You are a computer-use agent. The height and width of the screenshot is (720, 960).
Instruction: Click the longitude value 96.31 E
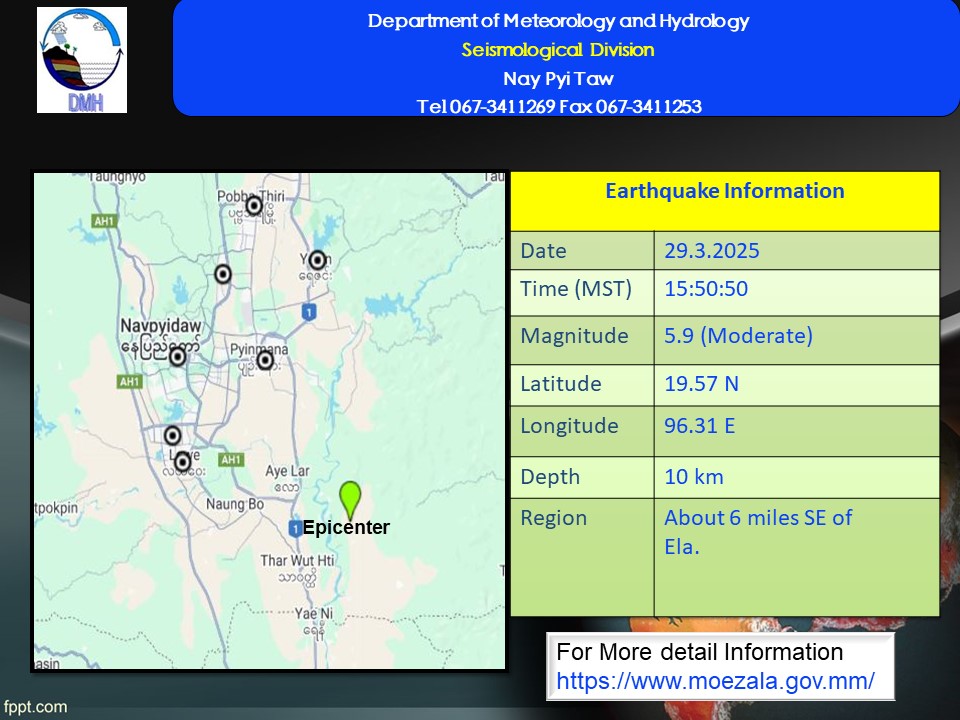click(700, 426)
